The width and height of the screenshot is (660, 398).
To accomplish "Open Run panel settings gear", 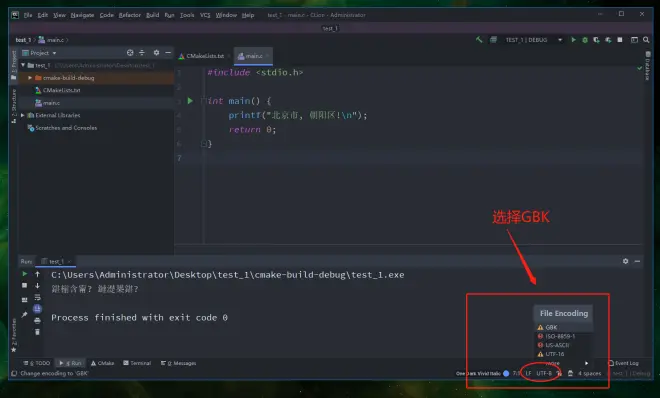I will [x=625, y=261].
